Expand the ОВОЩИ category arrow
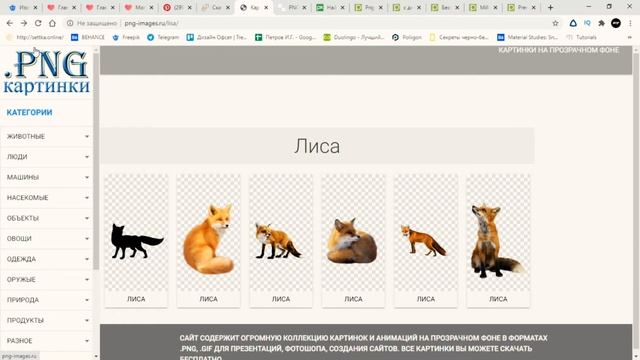 click(x=87, y=238)
